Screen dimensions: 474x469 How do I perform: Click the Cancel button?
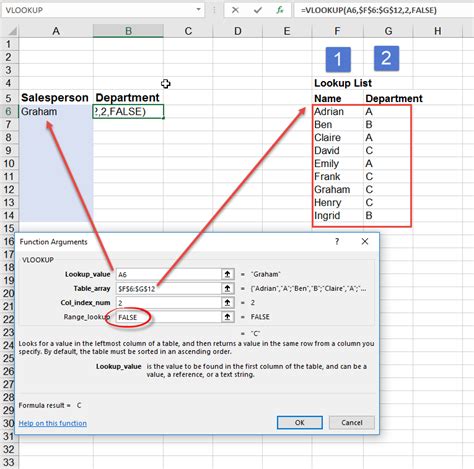352,422
